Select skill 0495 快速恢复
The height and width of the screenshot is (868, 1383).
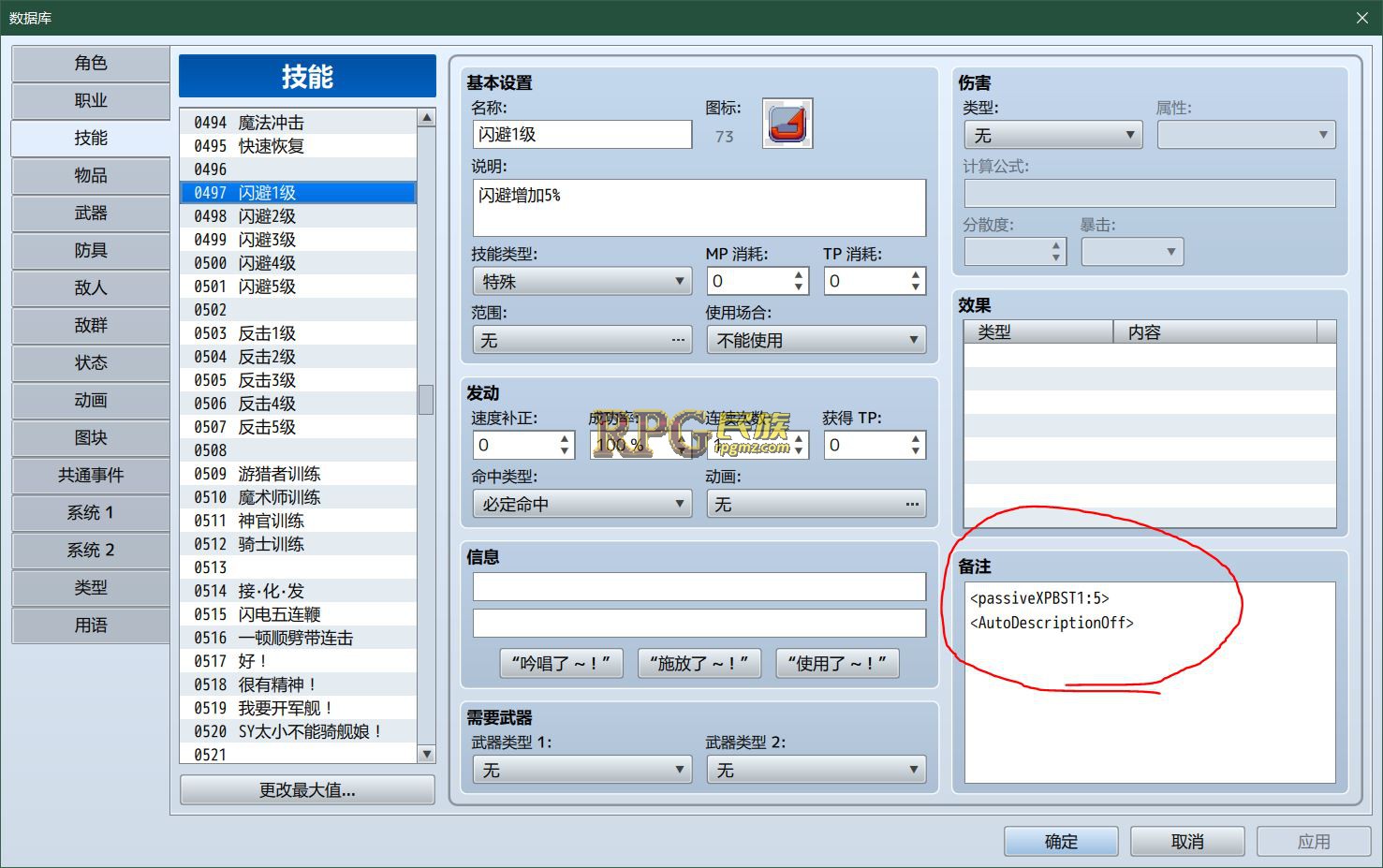298,145
